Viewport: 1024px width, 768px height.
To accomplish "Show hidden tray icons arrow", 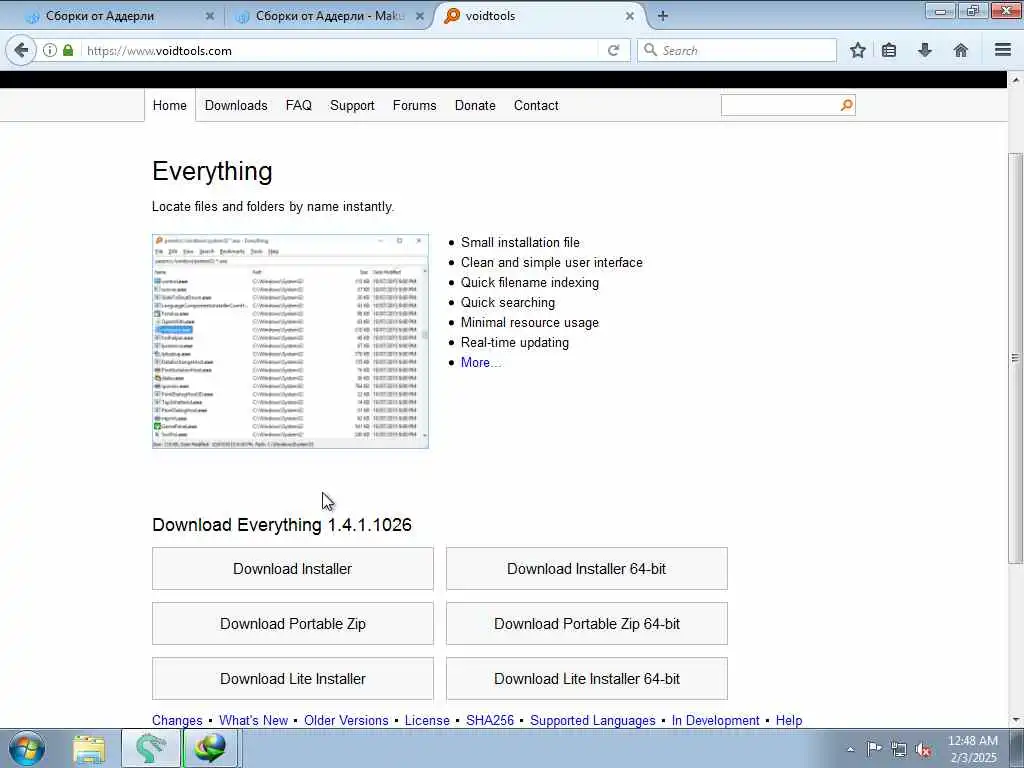I will (850, 749).
